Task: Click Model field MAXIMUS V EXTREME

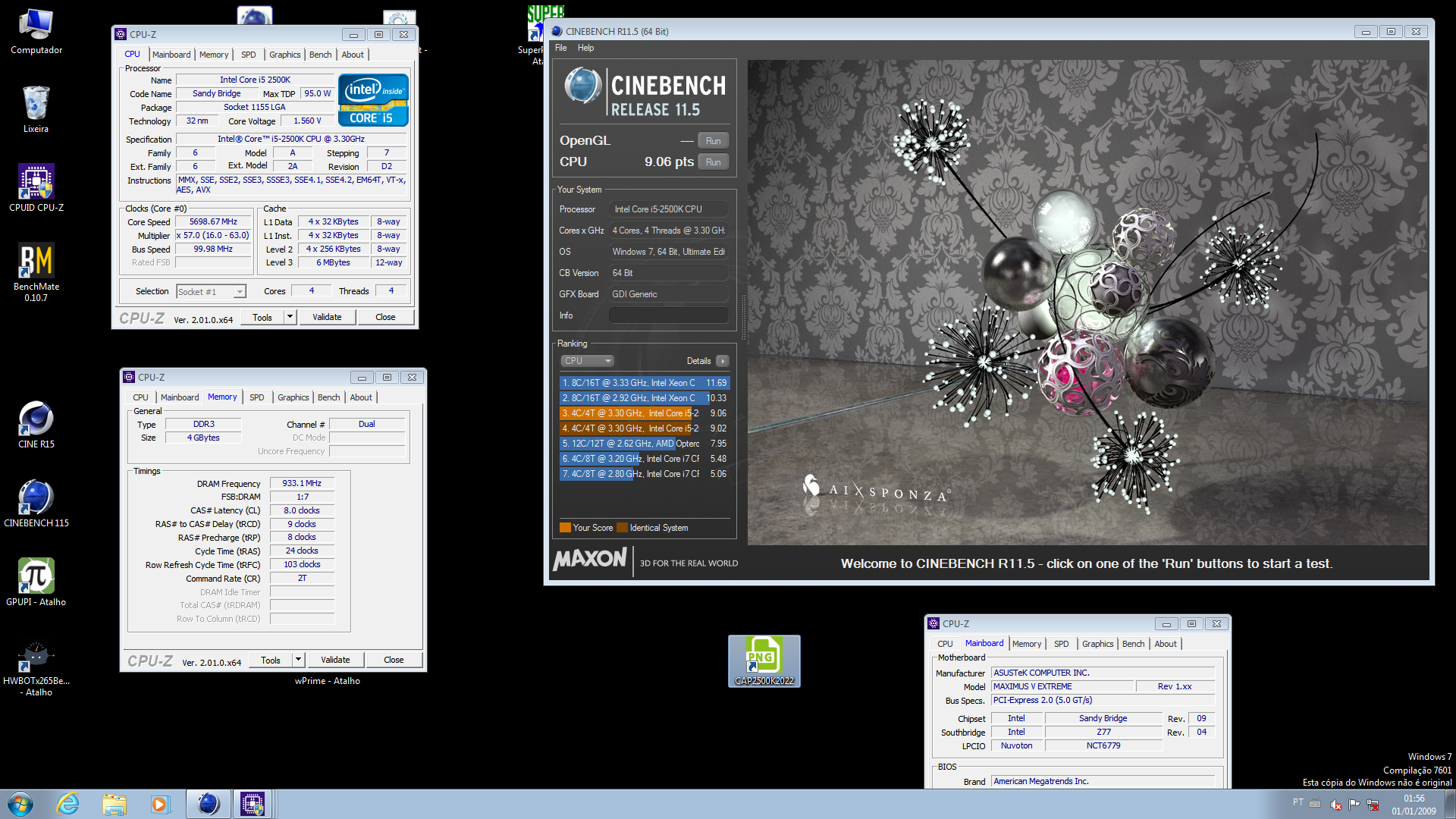Action: point(1063,686)
